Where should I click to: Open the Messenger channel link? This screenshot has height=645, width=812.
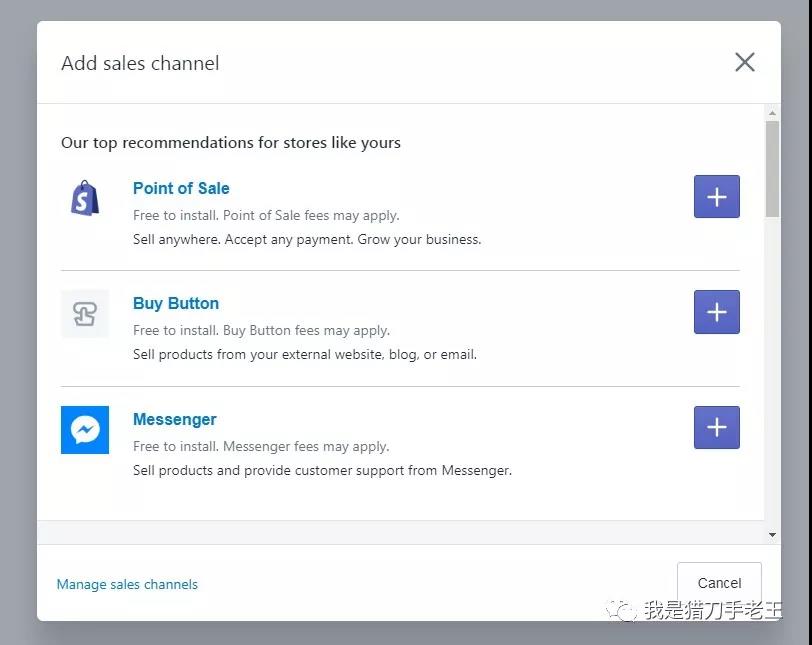tap(174, 419)
